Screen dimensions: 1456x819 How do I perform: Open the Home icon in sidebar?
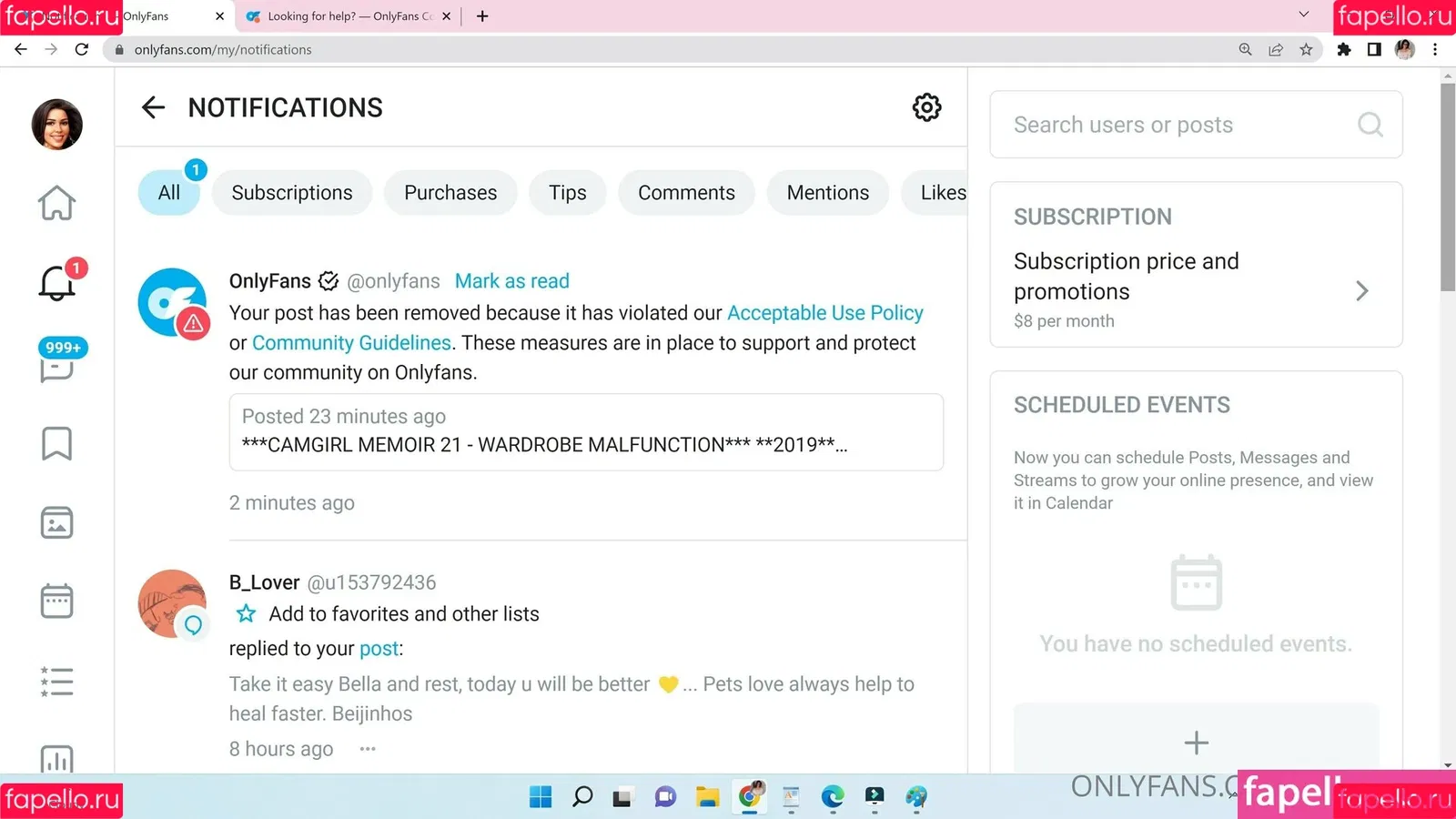click(x=56, y=203)
